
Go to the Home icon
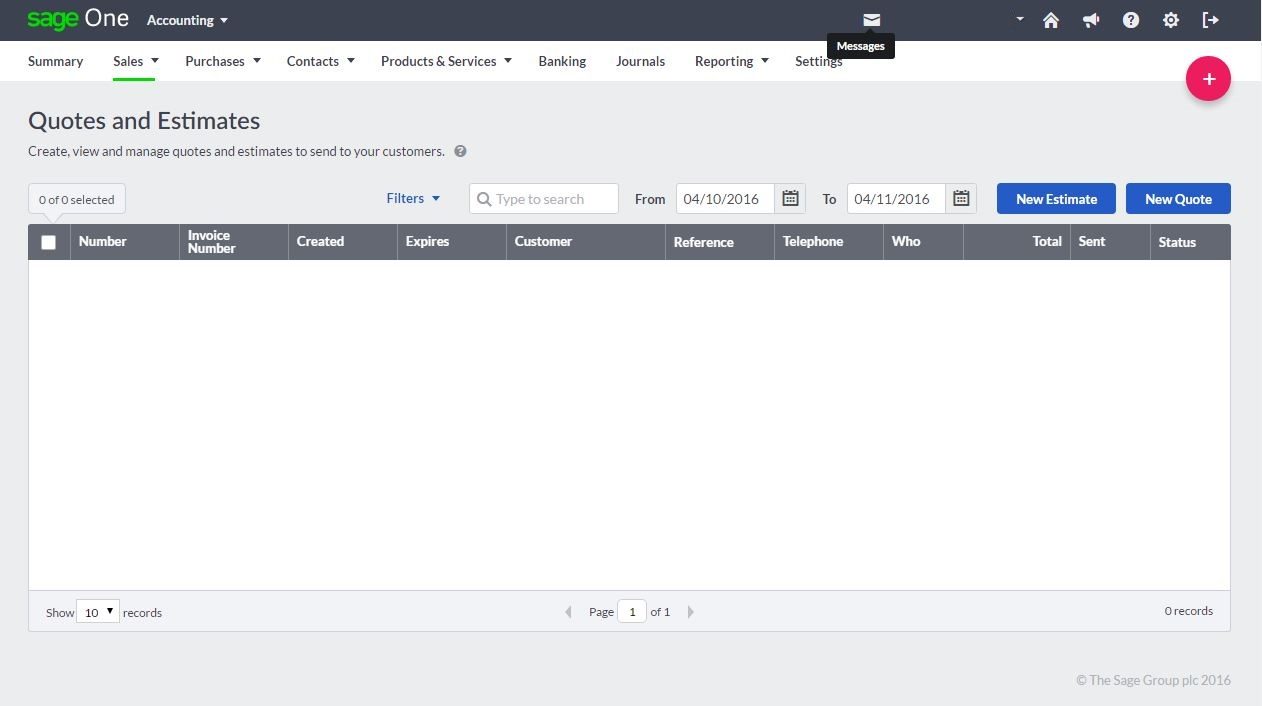(x=1050, y=20)
